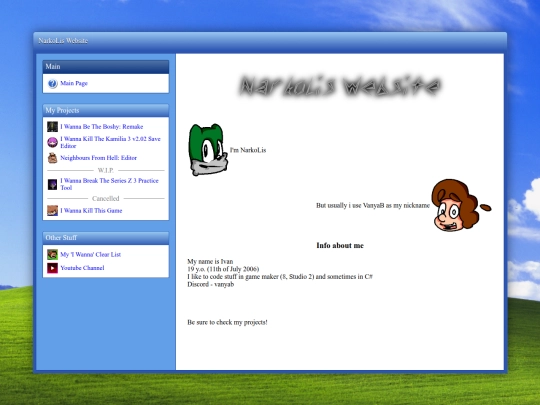Open the Youtube Channel link
The width and height of the screenshot is (540, 405).
click(82, 268)
